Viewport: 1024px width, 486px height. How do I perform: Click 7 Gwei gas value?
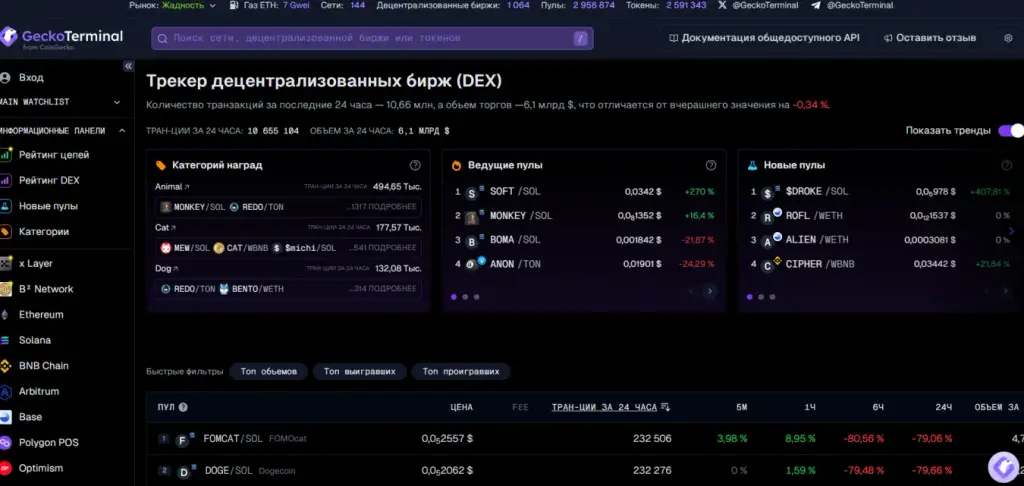296,5
